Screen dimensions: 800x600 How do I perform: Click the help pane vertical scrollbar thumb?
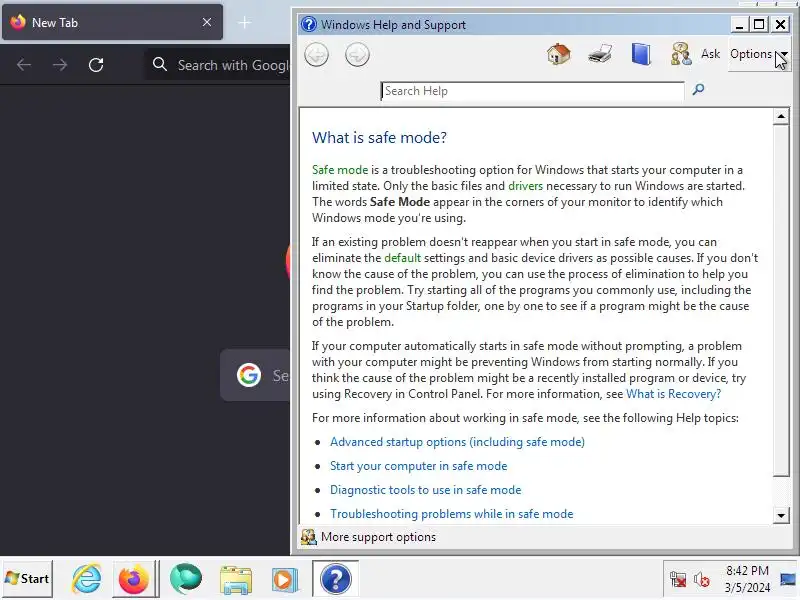tap(781, 301)
